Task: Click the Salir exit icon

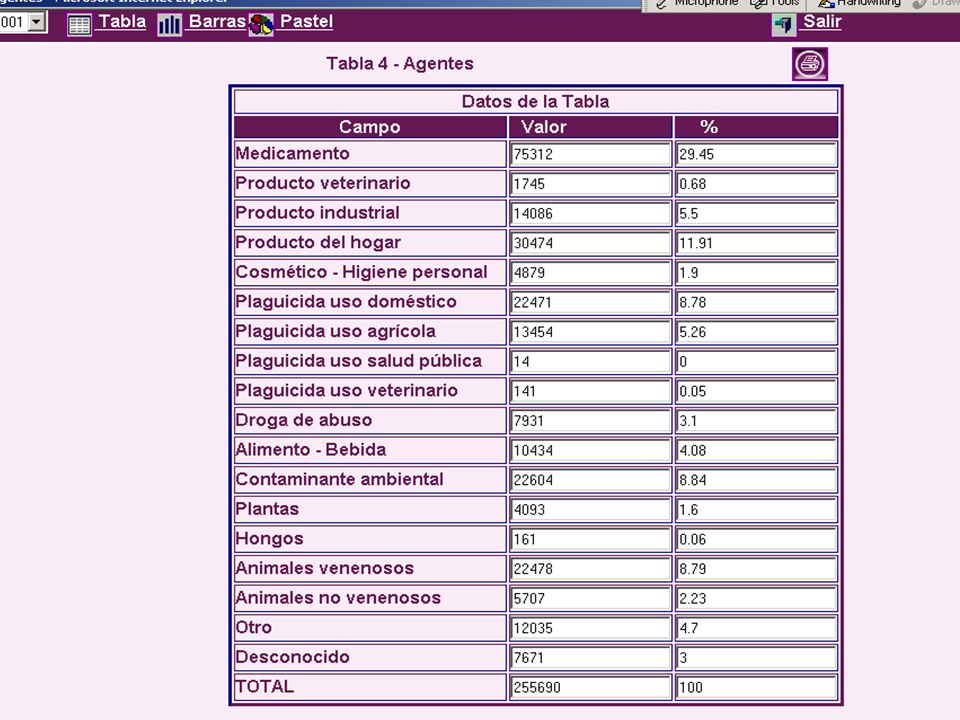Action: click(784, 25)
